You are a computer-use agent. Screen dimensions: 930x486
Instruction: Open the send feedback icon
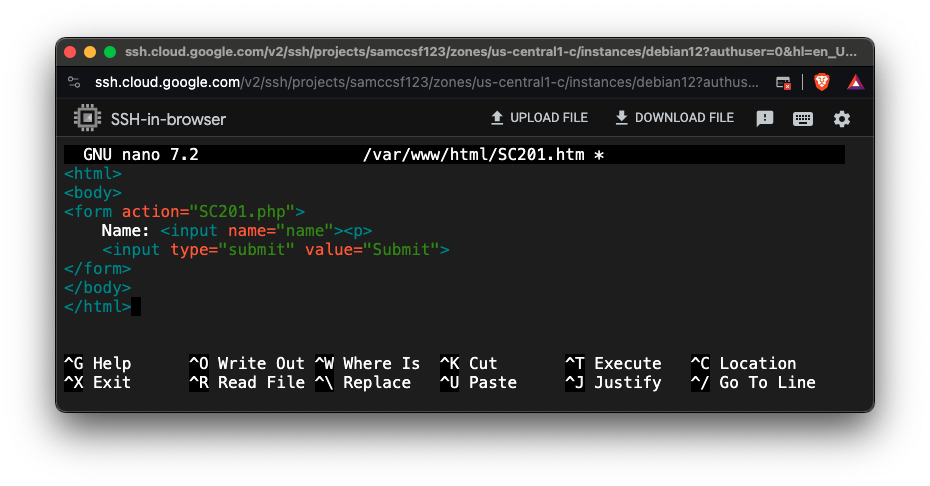(765, 119)
